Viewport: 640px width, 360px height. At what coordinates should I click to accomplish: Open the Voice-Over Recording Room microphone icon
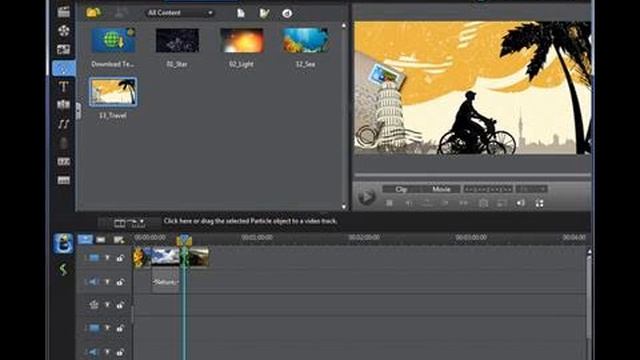(63, 143)
